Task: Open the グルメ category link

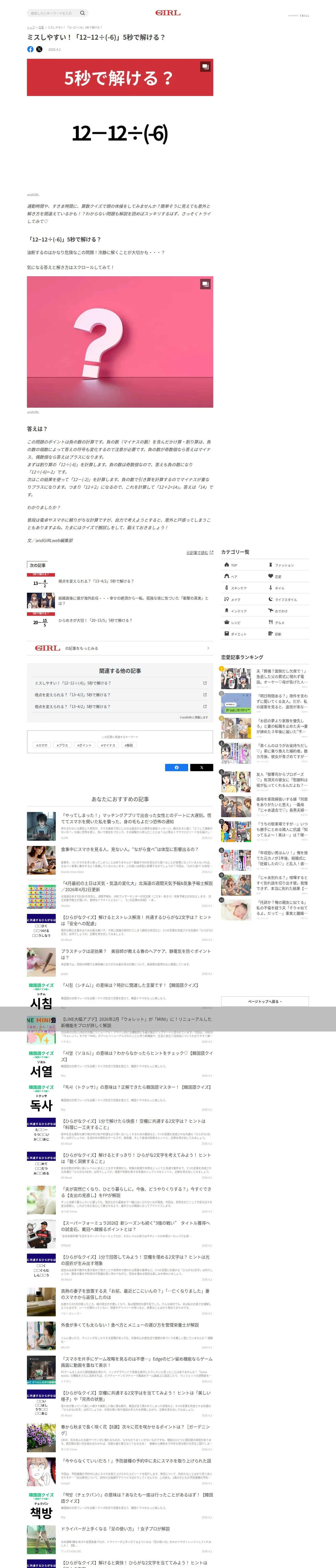Action: click(x=280, y=623)
